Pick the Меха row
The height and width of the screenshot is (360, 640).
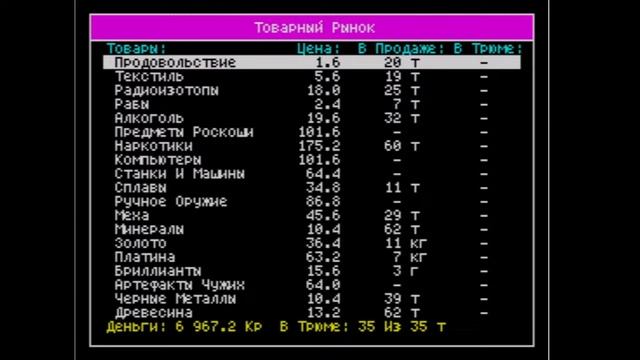(x=312, y=215)
